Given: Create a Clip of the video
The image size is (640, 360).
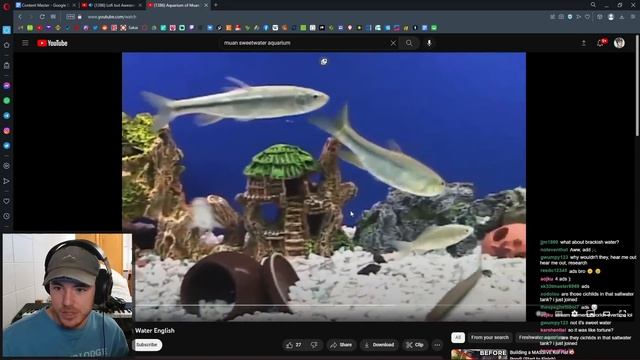Looking at the screenshot, I should [415, 345].
